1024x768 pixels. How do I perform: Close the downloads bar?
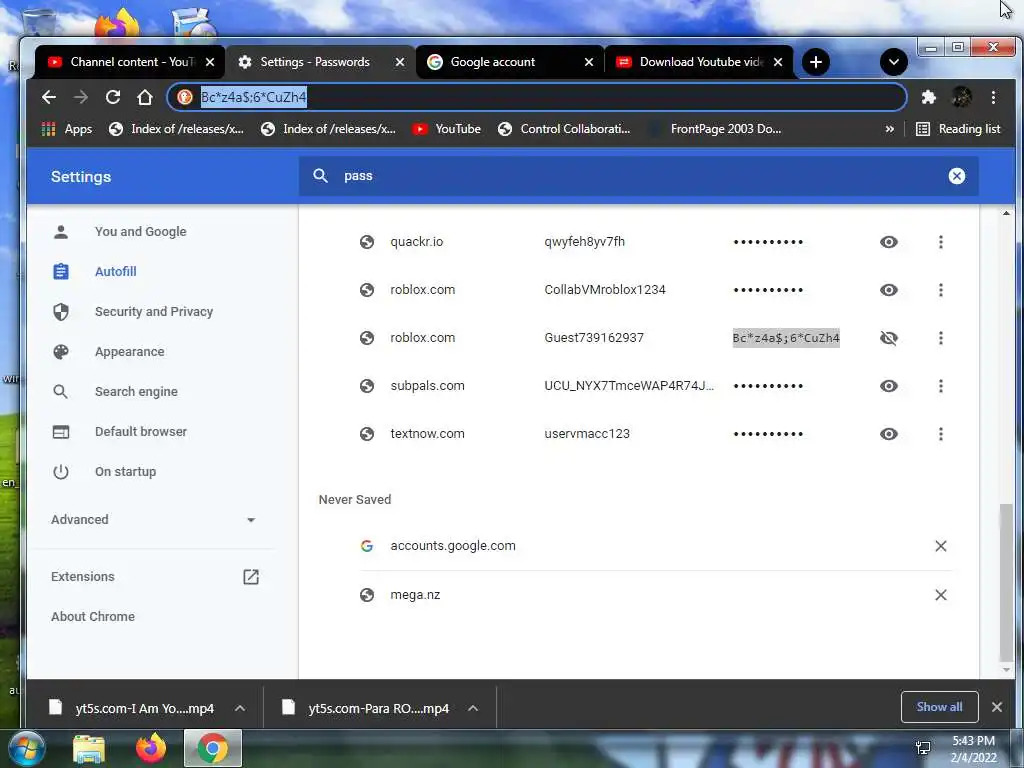point(997,707)
